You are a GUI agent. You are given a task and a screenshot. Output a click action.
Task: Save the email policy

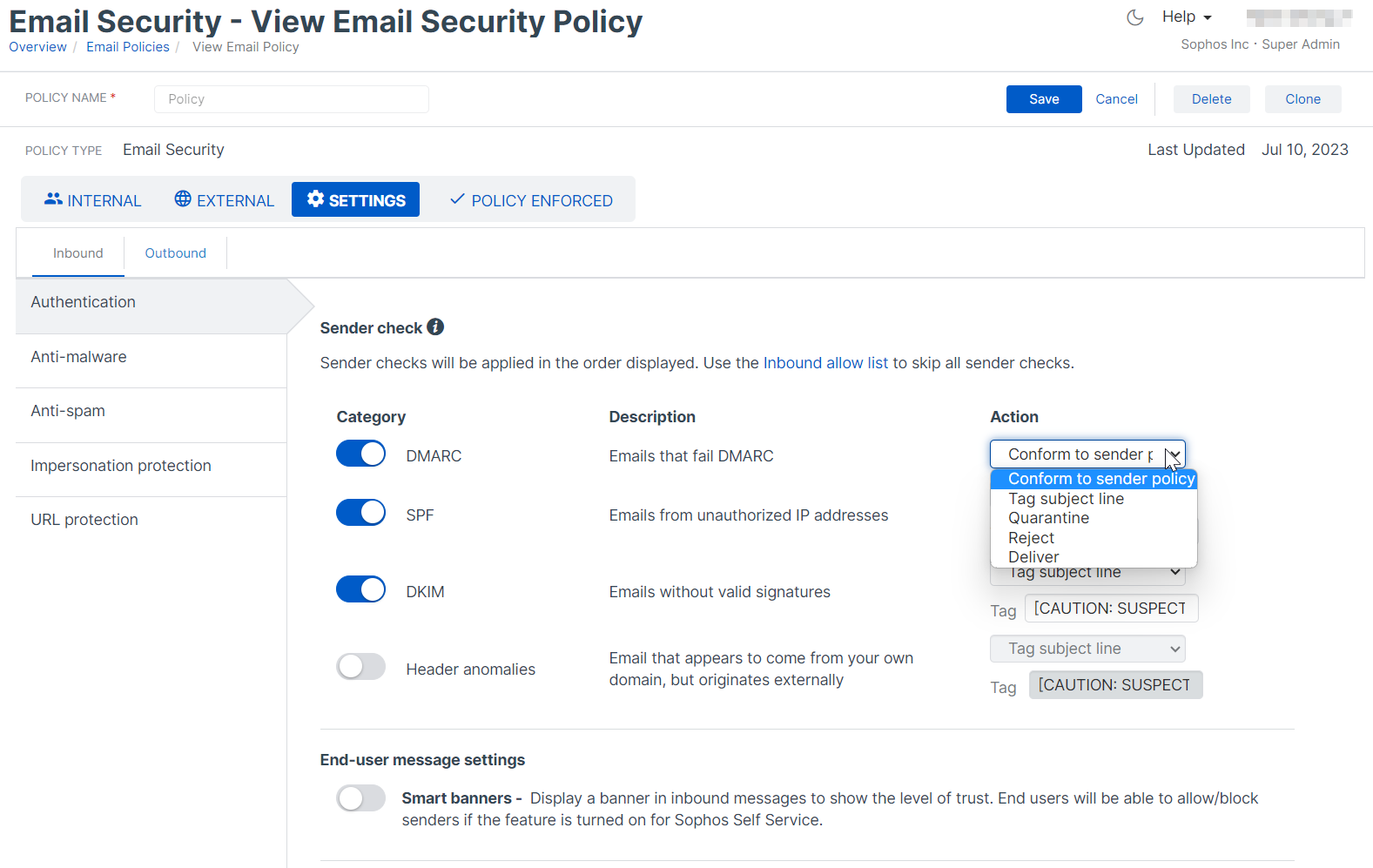[1043, 99]
